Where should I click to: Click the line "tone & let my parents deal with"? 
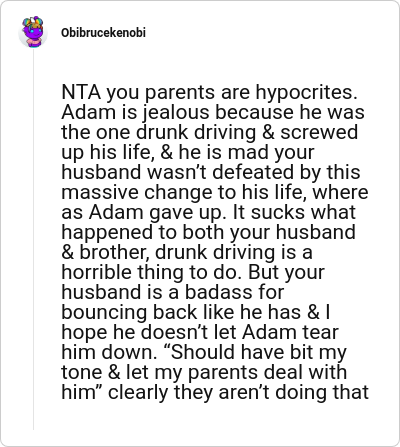point(204,372)
